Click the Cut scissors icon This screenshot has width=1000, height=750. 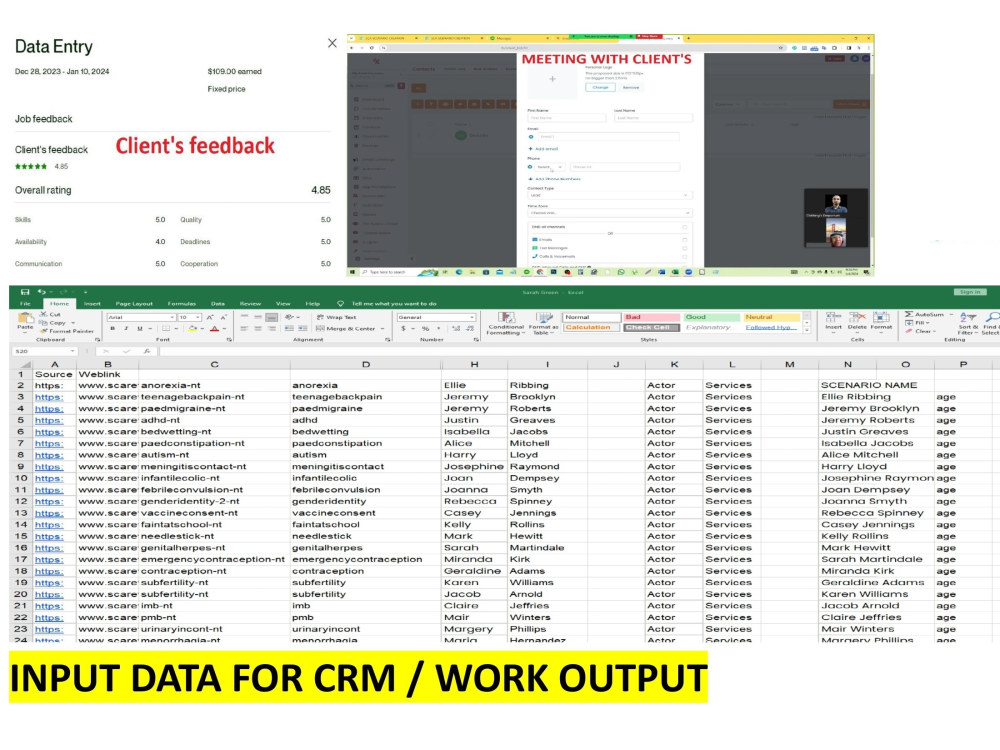pos(43,314)
